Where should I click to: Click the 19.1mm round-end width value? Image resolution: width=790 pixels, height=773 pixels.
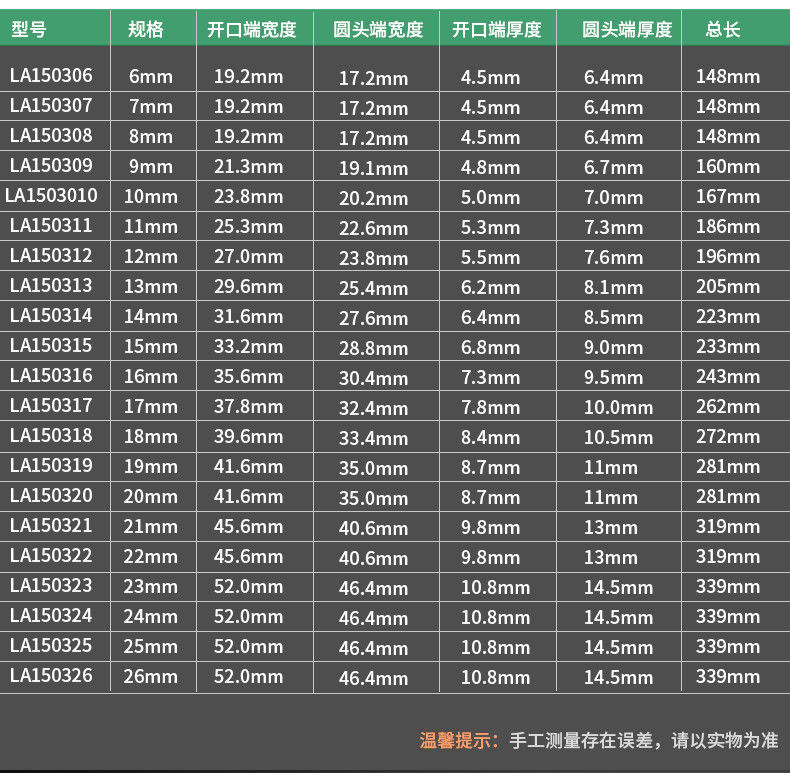pyautogui.click(x=373, y=168)
